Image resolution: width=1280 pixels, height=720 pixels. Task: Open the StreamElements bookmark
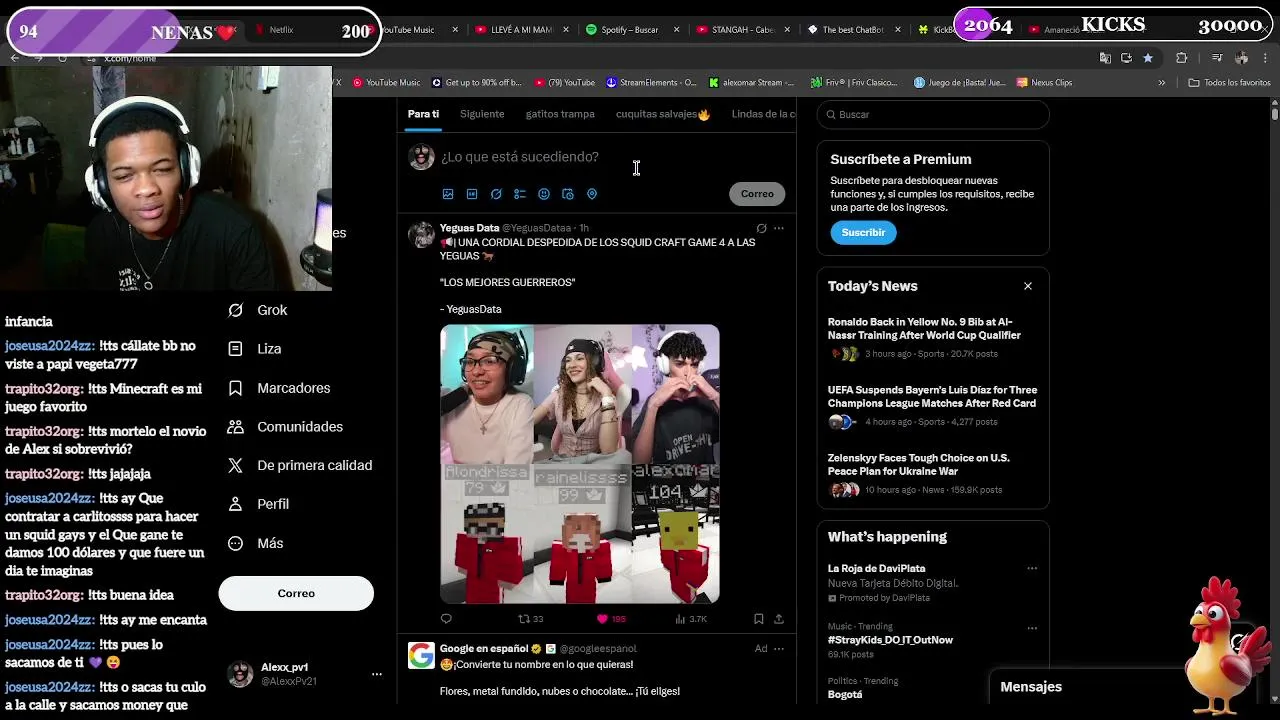pyautogui.click(x=651, y=82)
